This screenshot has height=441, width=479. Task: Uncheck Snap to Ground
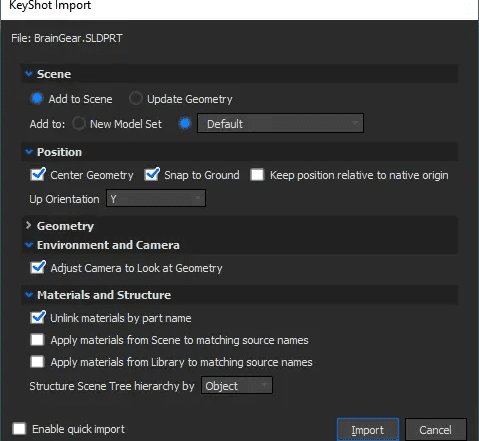tap(152, 175)
